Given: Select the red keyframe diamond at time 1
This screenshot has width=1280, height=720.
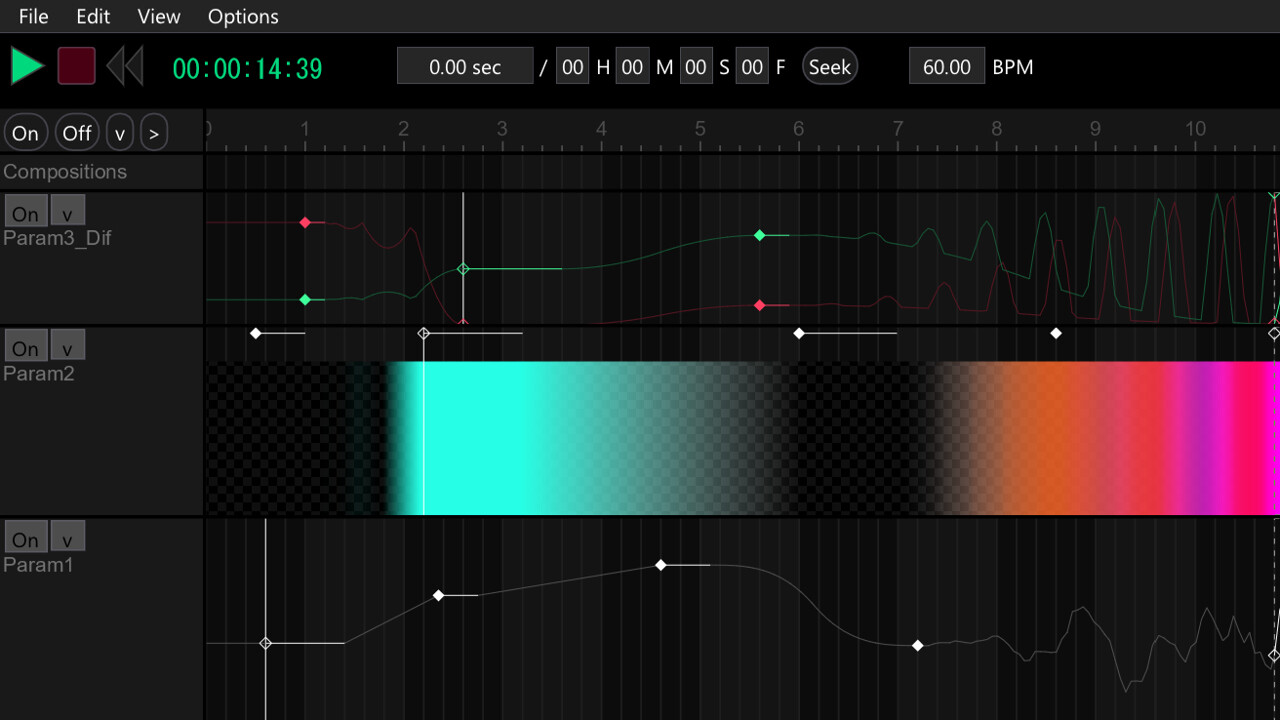Looking at the screenshot, I should [305, 222].
